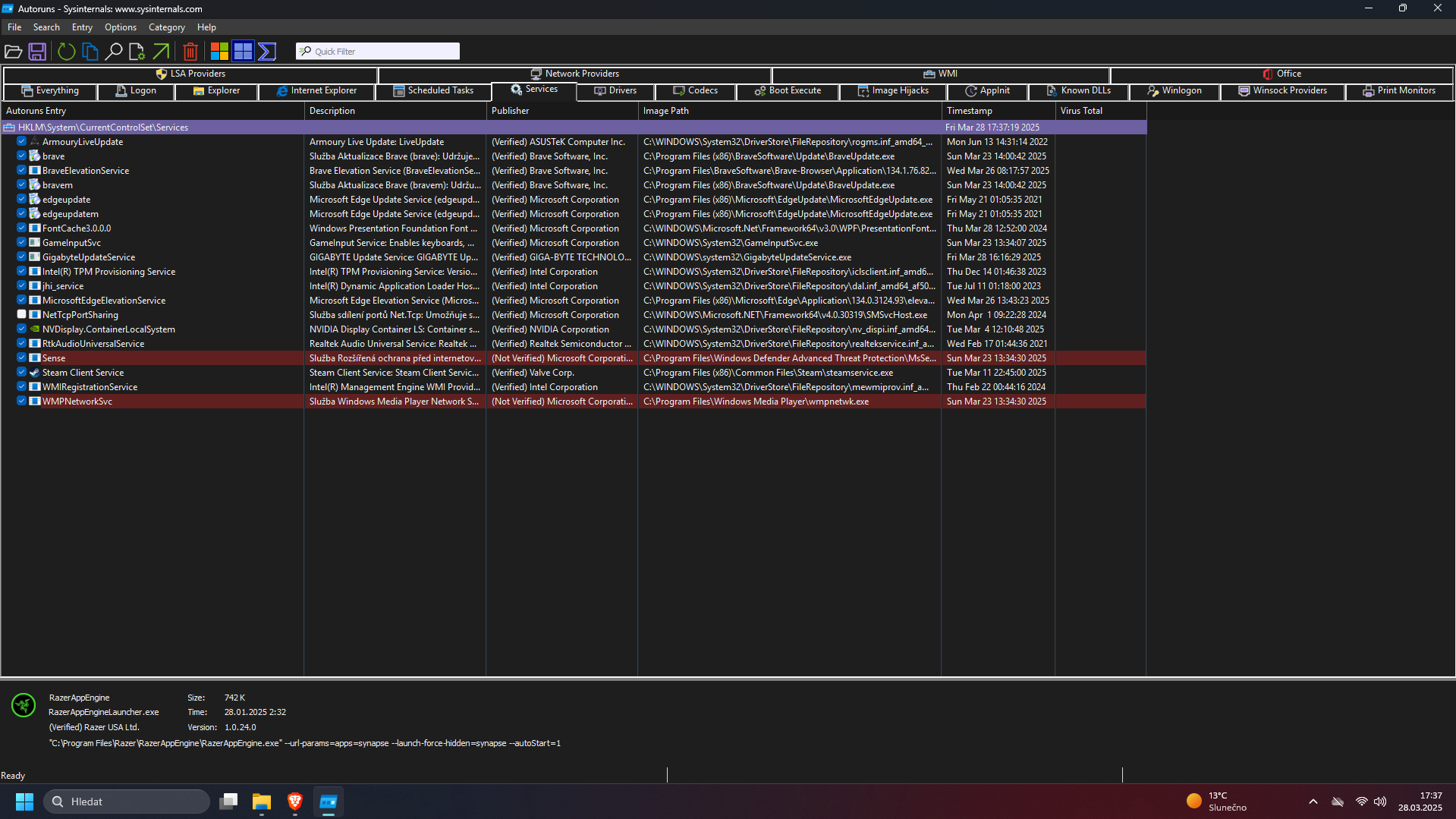The width and height of the screenshot is (1456, 819).
Task: Launch Brave browser from the taskbar
Action: (x=295, y=802)
